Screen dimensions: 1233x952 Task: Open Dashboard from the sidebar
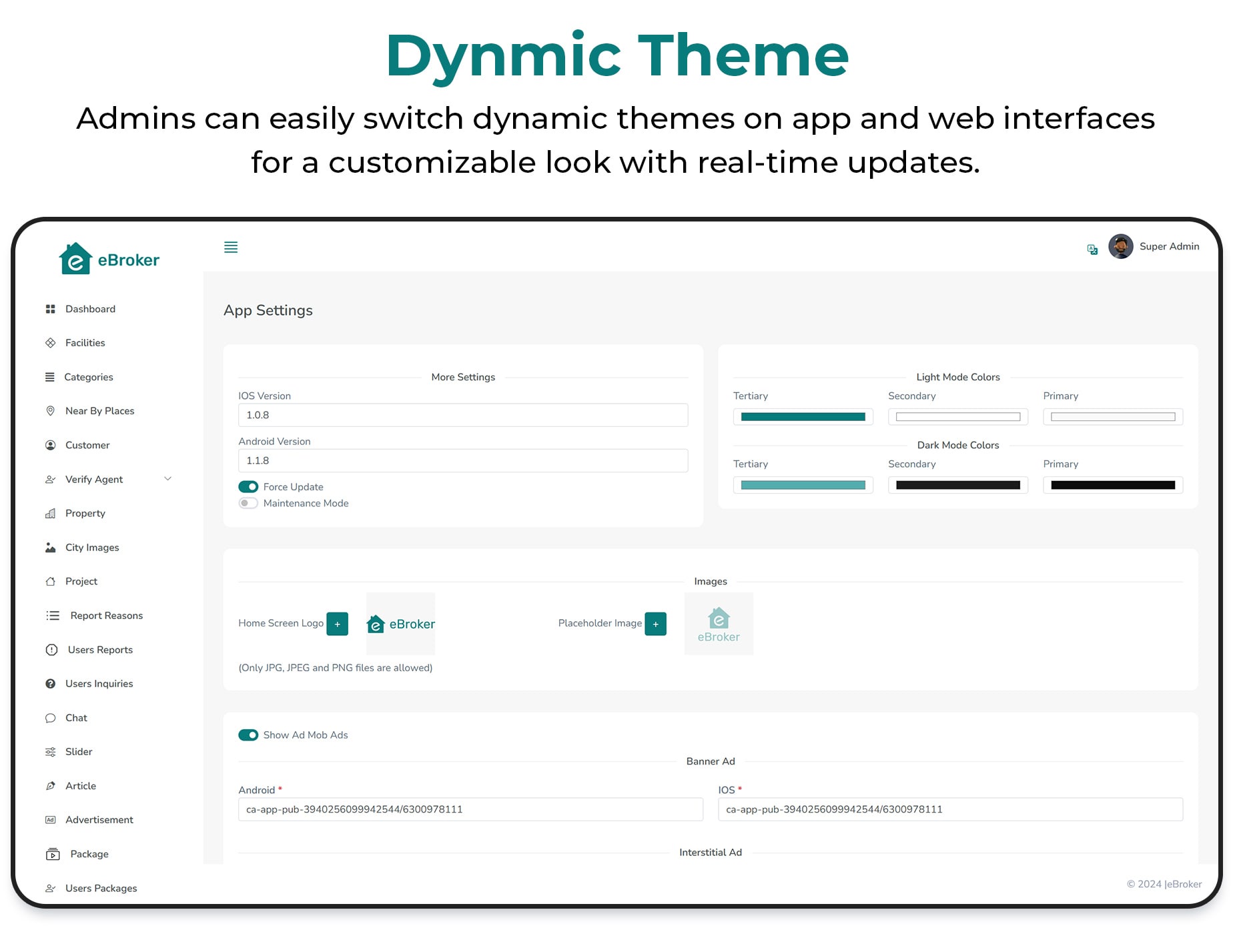point(90,309)
